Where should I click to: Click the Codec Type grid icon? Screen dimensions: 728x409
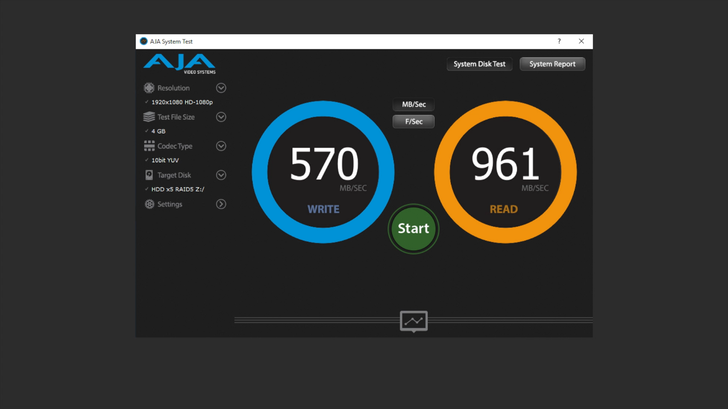coord(149,146)
